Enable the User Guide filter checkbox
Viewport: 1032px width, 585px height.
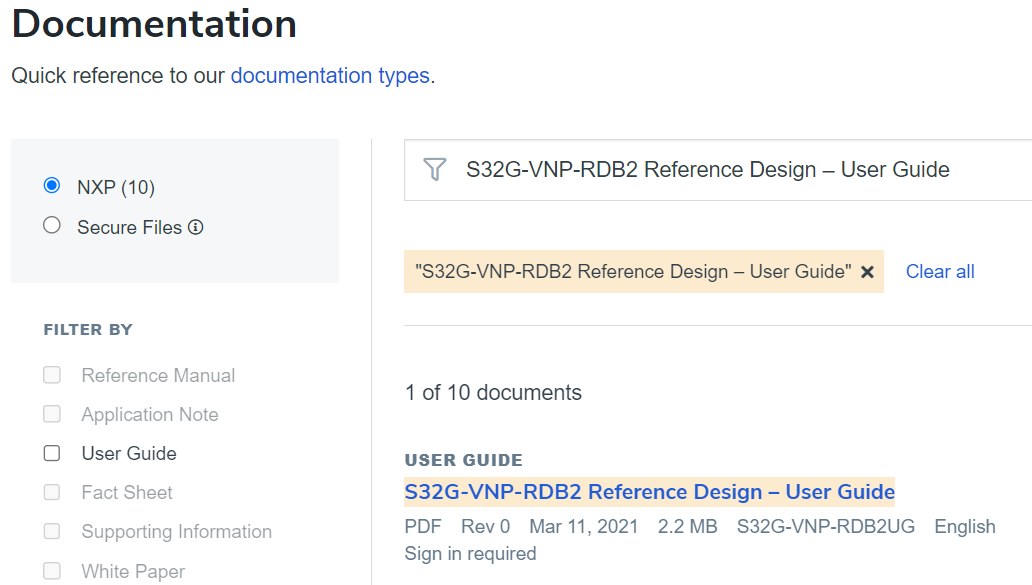point(52,453)
